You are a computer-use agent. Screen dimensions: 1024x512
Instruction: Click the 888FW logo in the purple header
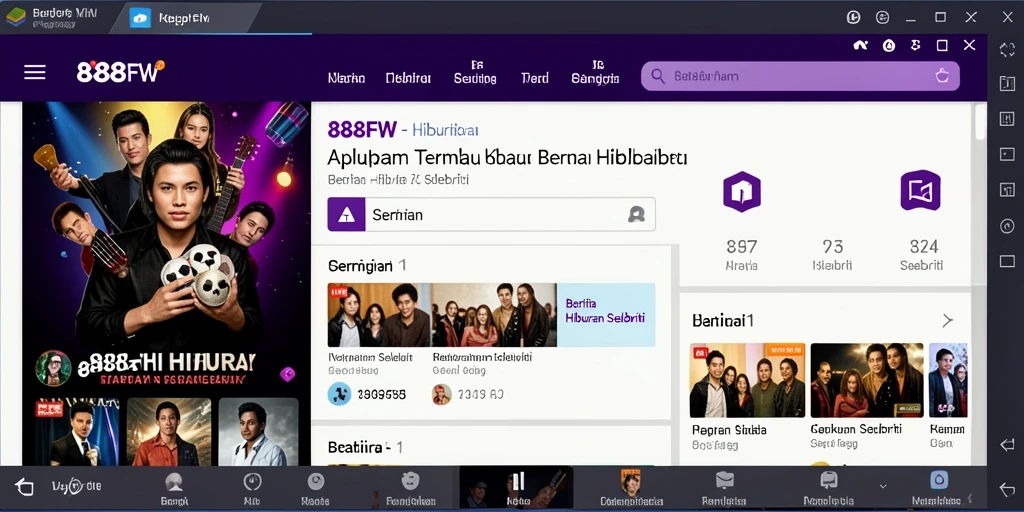click(x=120, y=72)
